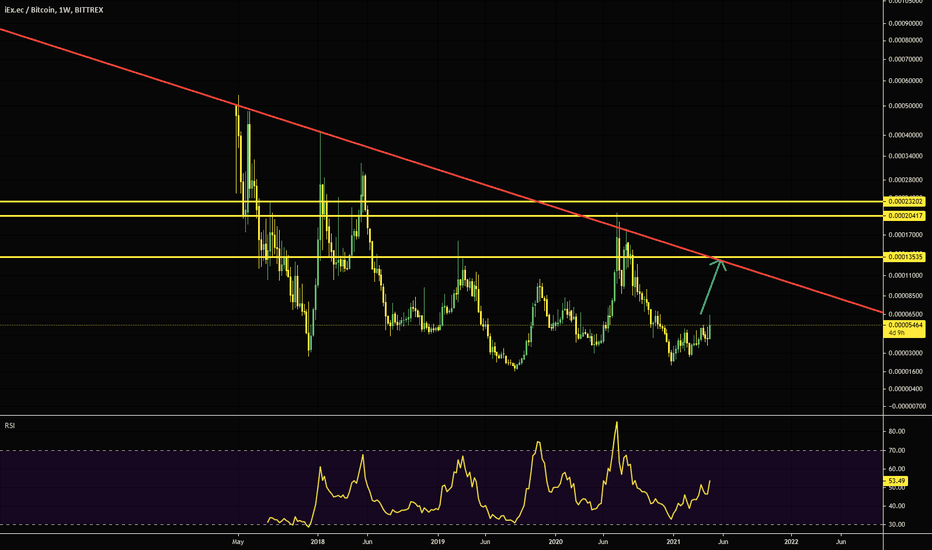Click the 0.00001600 price axis label
The image size is (932, 550).
[906, 372]
